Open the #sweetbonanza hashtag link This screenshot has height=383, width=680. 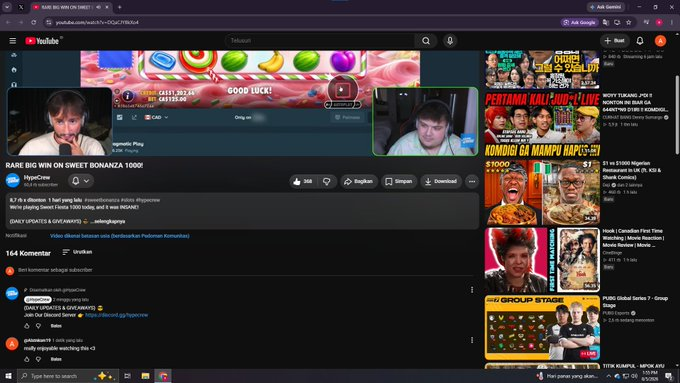pyautogui.click(x=101, y=200)
